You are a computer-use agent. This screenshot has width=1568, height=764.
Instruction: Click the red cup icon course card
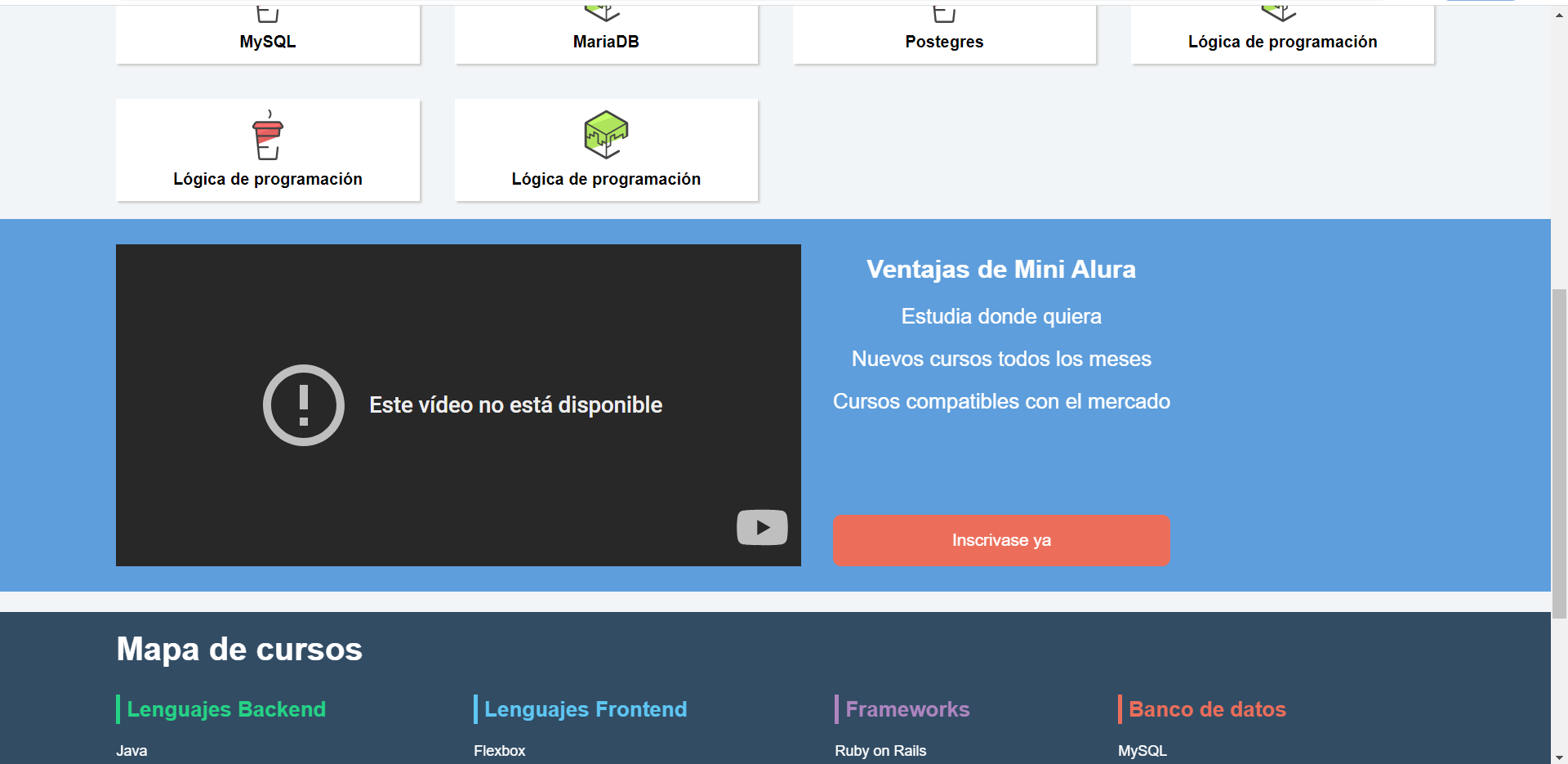[x=268, y=150]
